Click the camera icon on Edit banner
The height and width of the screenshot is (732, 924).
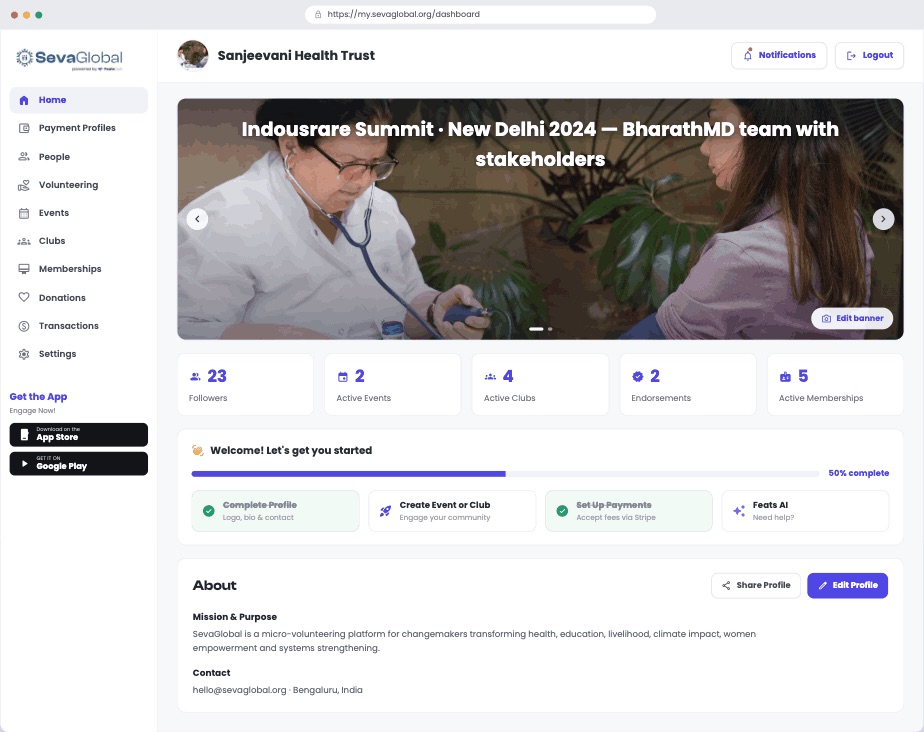[x=826, y=318]
